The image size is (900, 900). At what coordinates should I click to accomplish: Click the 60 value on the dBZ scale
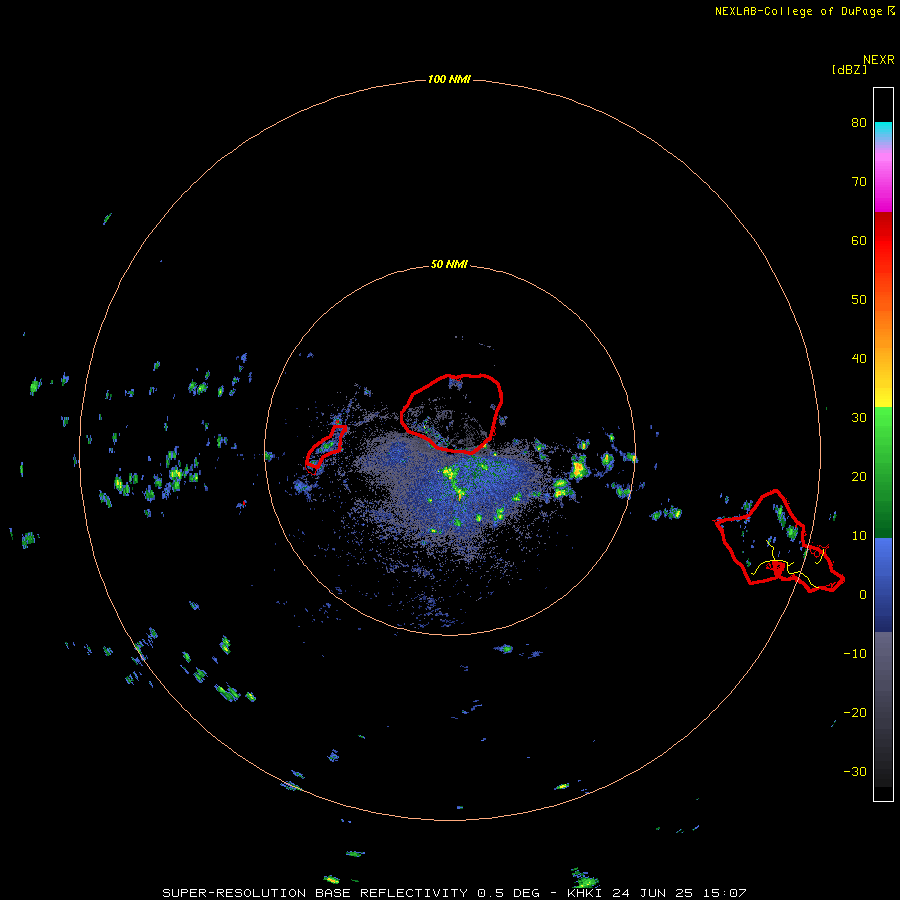[859, 240]
